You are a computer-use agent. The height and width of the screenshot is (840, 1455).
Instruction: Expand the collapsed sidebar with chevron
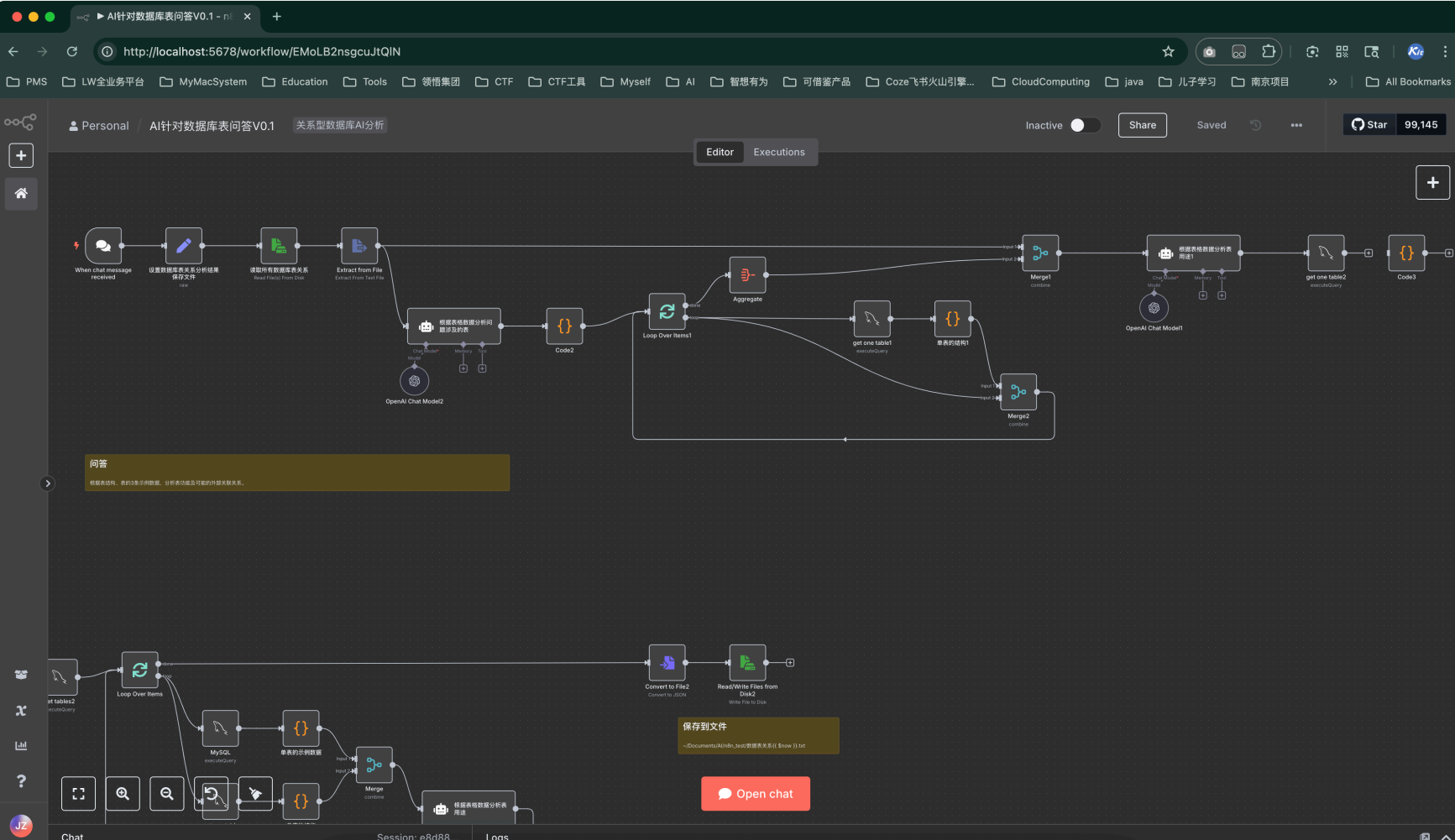tap(48, 483)
